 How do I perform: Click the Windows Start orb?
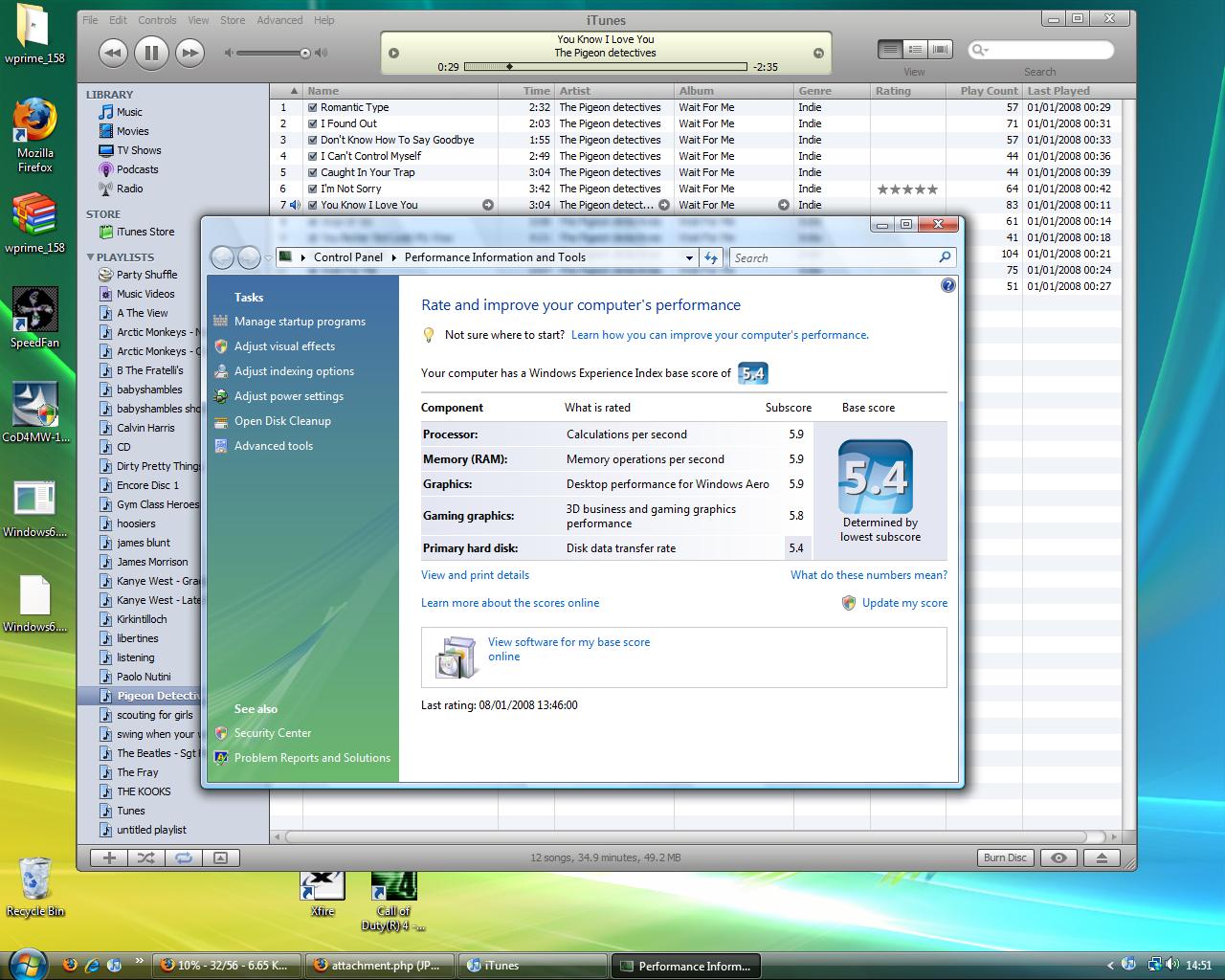[x=28, y=965]
